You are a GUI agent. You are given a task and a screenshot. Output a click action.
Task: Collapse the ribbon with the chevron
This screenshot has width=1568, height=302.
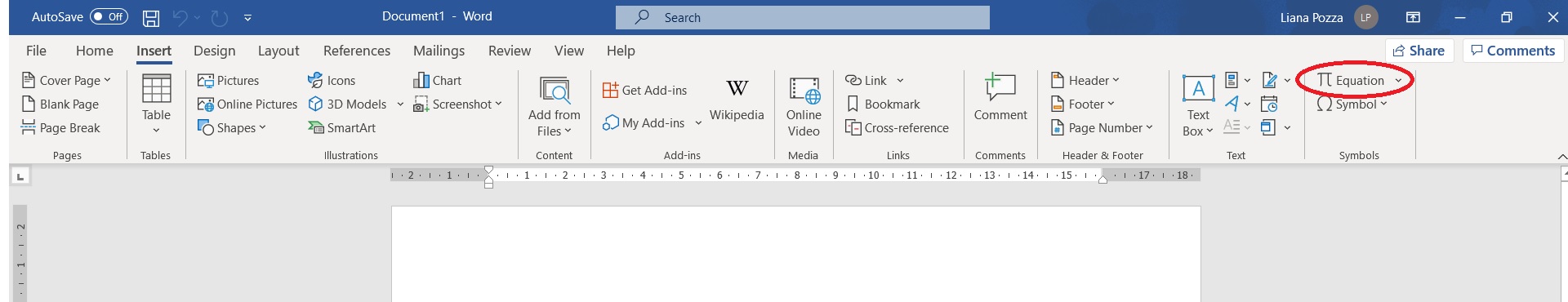pos(1561,156)
